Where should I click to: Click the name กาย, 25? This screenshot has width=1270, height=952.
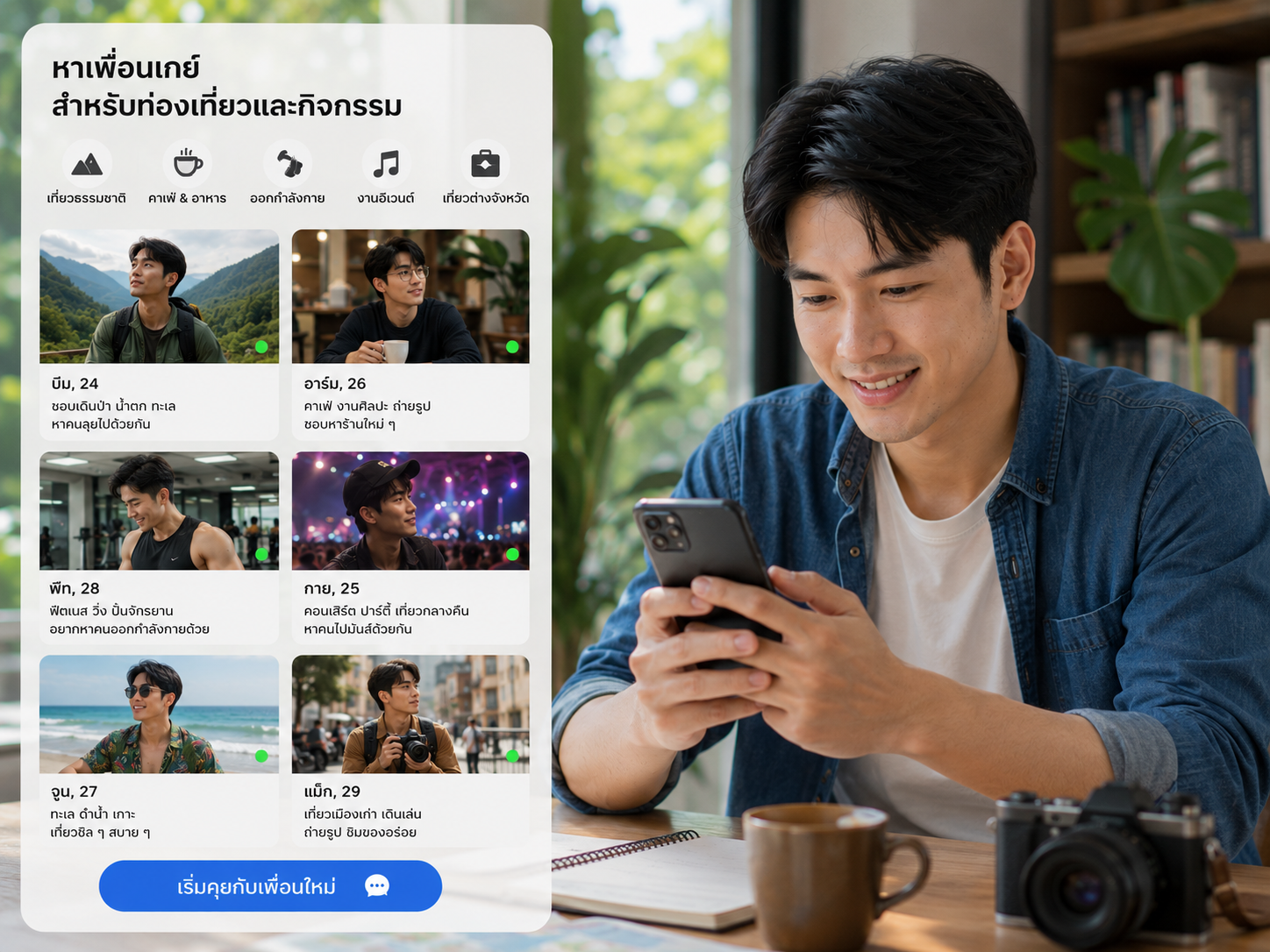tap(332, 588)
